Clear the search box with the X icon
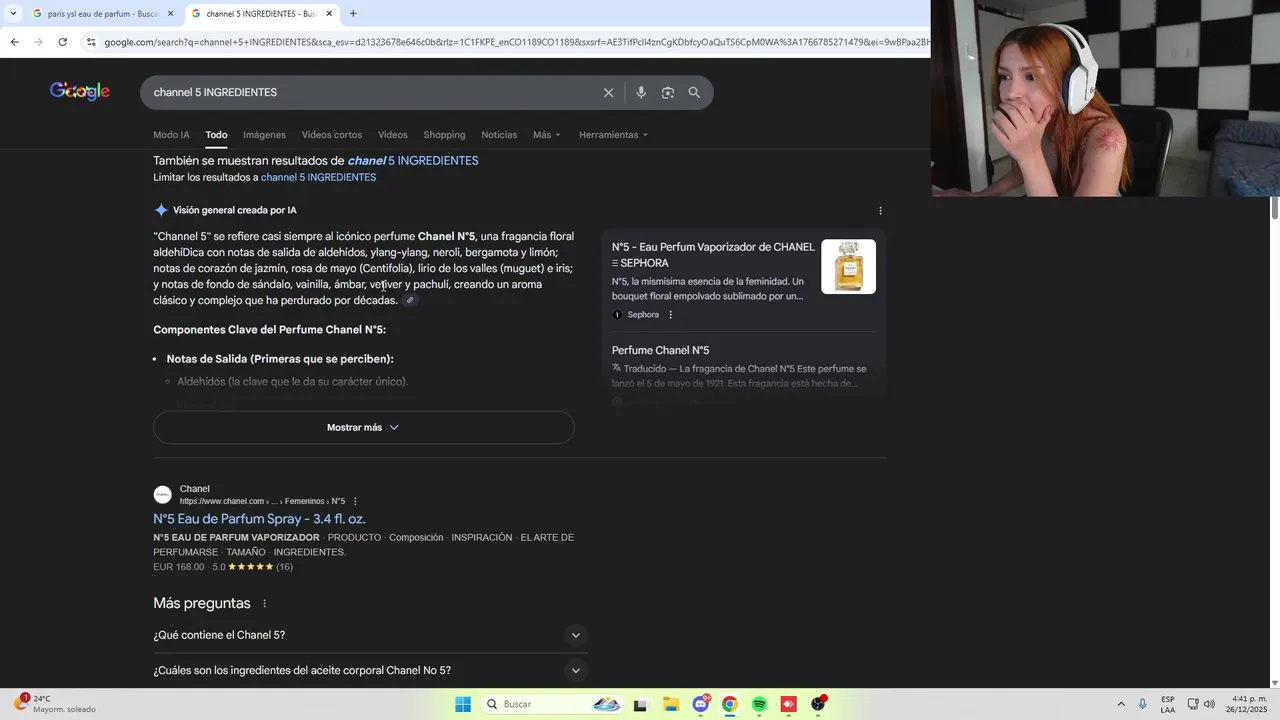The image size is (1280, 720). click(608, 92)
